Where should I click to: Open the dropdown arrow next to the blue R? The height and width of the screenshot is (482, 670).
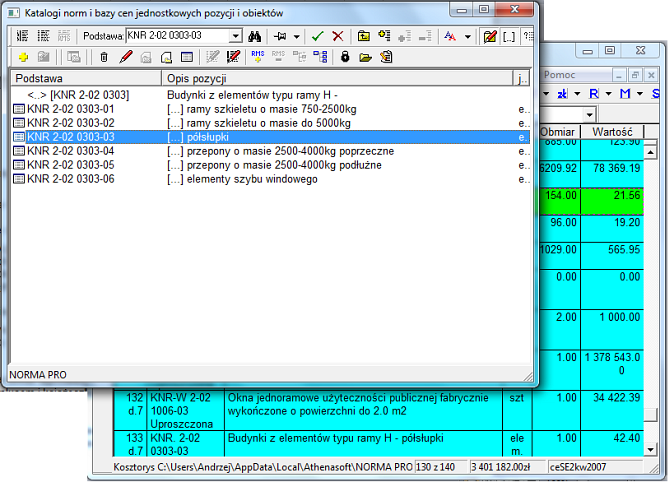607,94
